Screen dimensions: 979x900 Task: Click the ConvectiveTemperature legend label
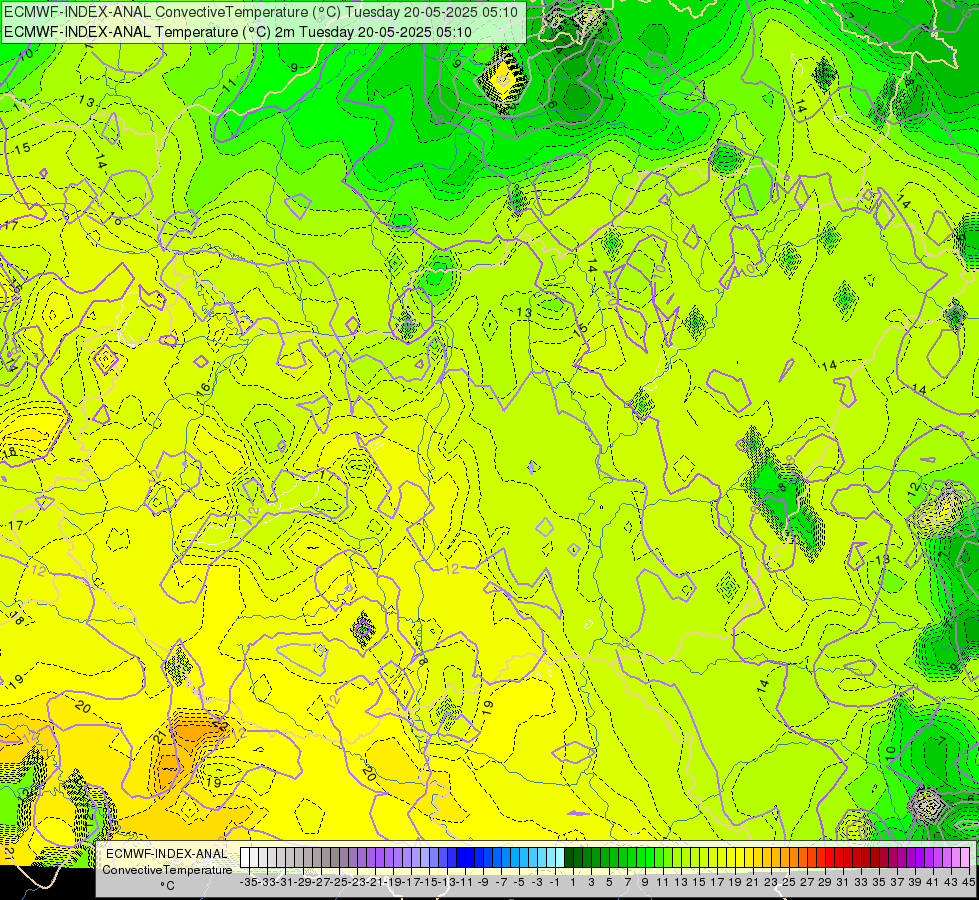(167, 869)
